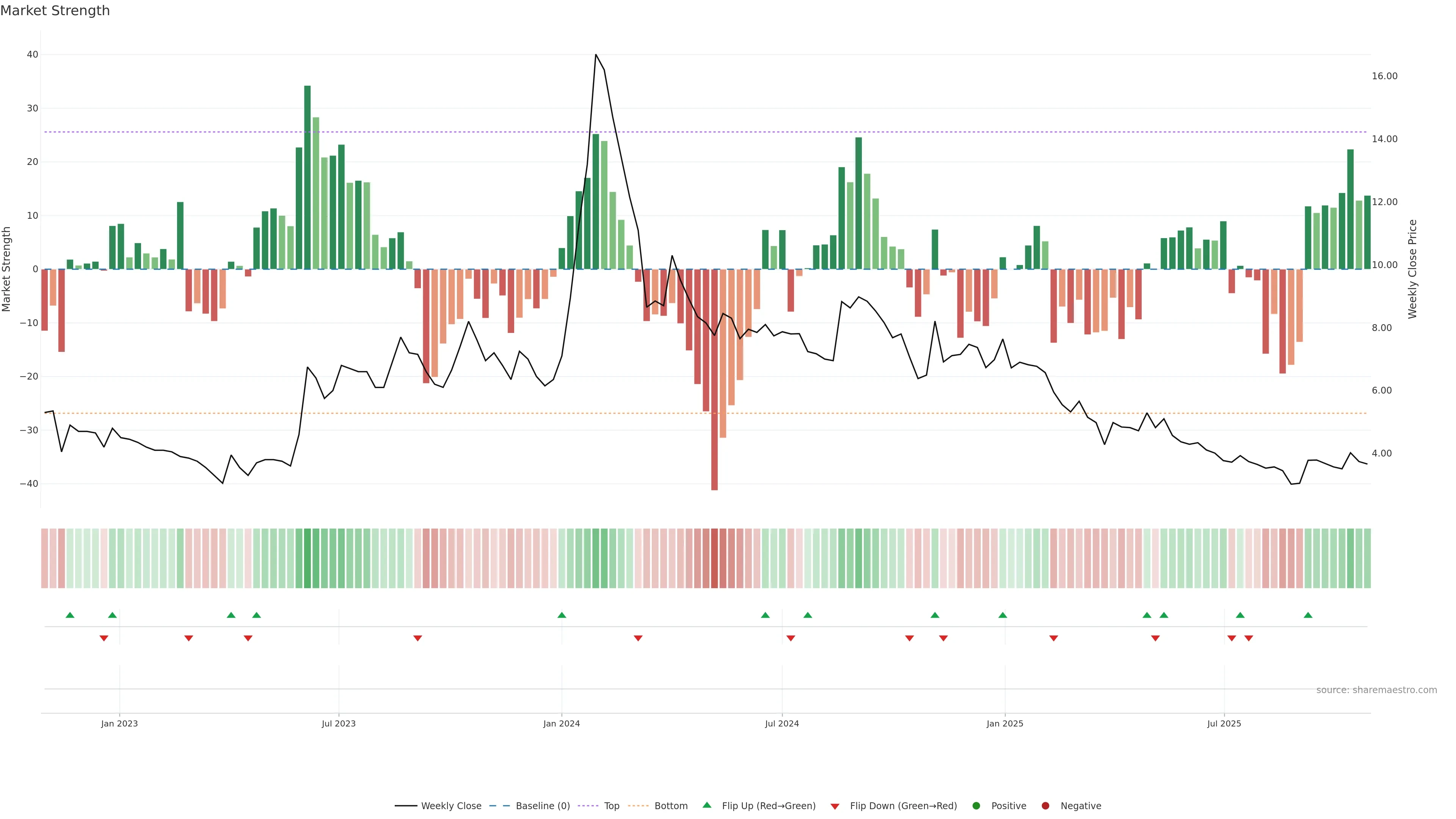Click the purple dotted Top legend line icon
The width and height of the screenshot is (1456, 819).
click(588, 806)
